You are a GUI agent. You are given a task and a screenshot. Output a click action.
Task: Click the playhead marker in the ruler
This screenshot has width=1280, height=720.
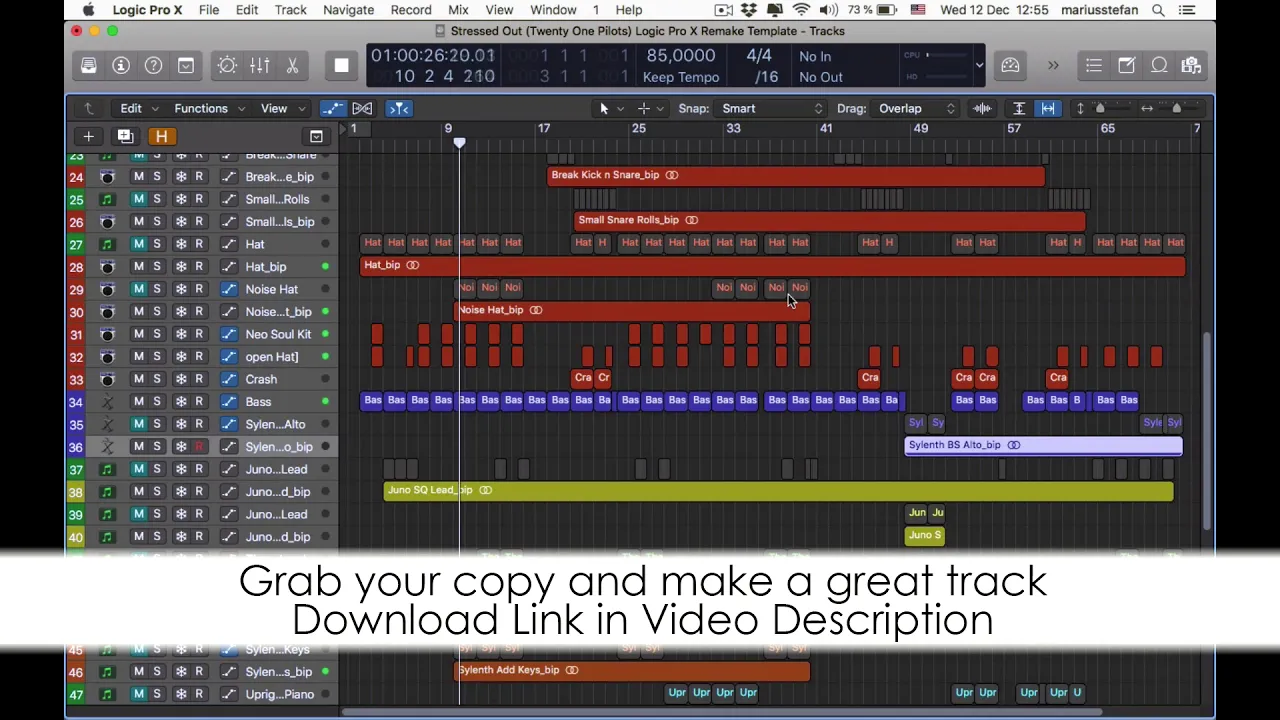459,143
